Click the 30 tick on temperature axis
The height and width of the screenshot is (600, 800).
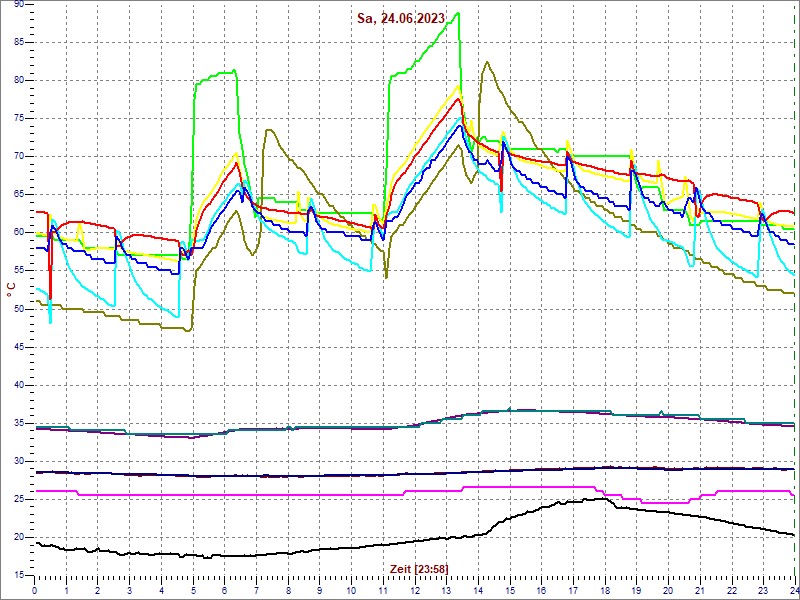(19, 461)
